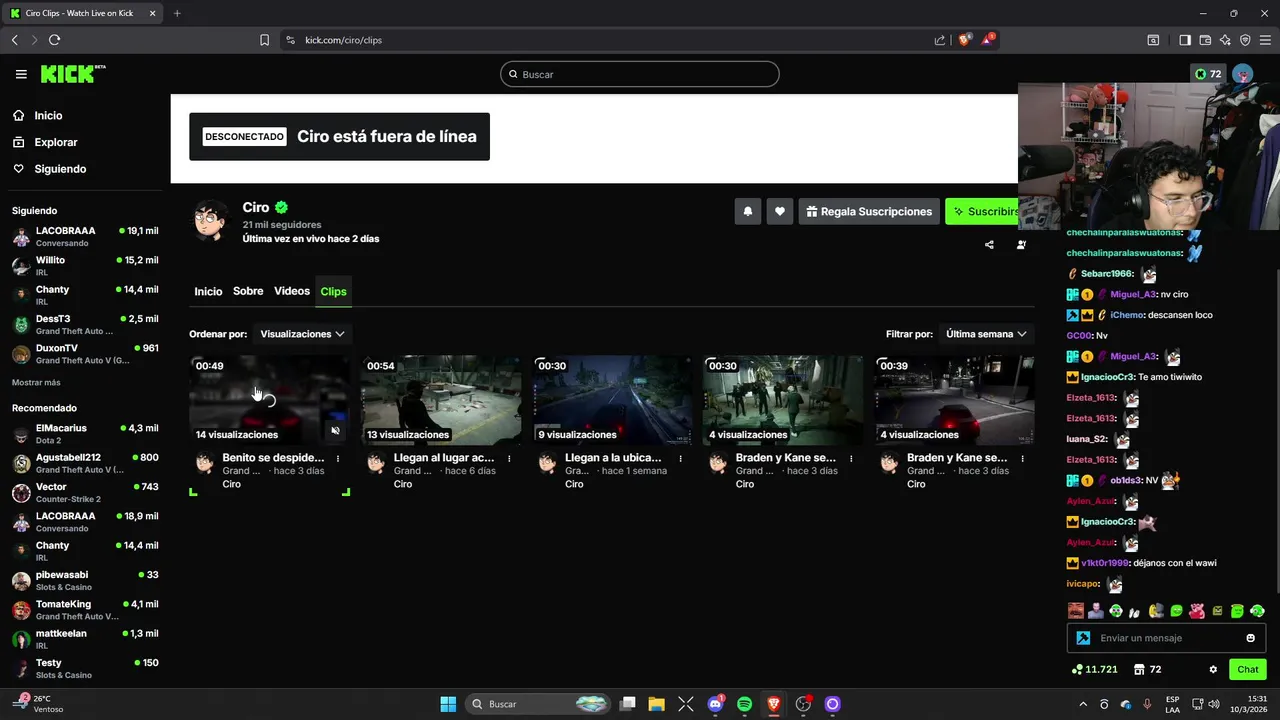Open Brave VPN shield icon
Viewport: 1280px width, 720px height.
(1245, 40)
